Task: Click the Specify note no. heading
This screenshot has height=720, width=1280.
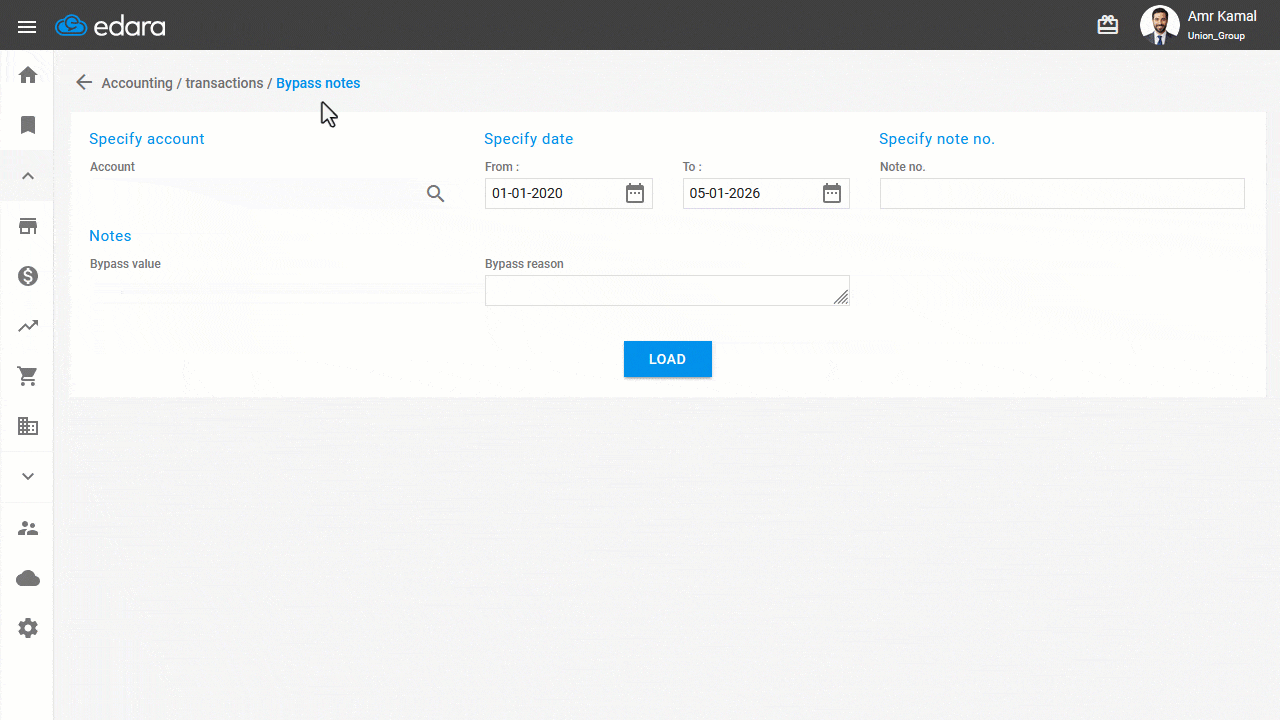Action: tap(937, 139)
